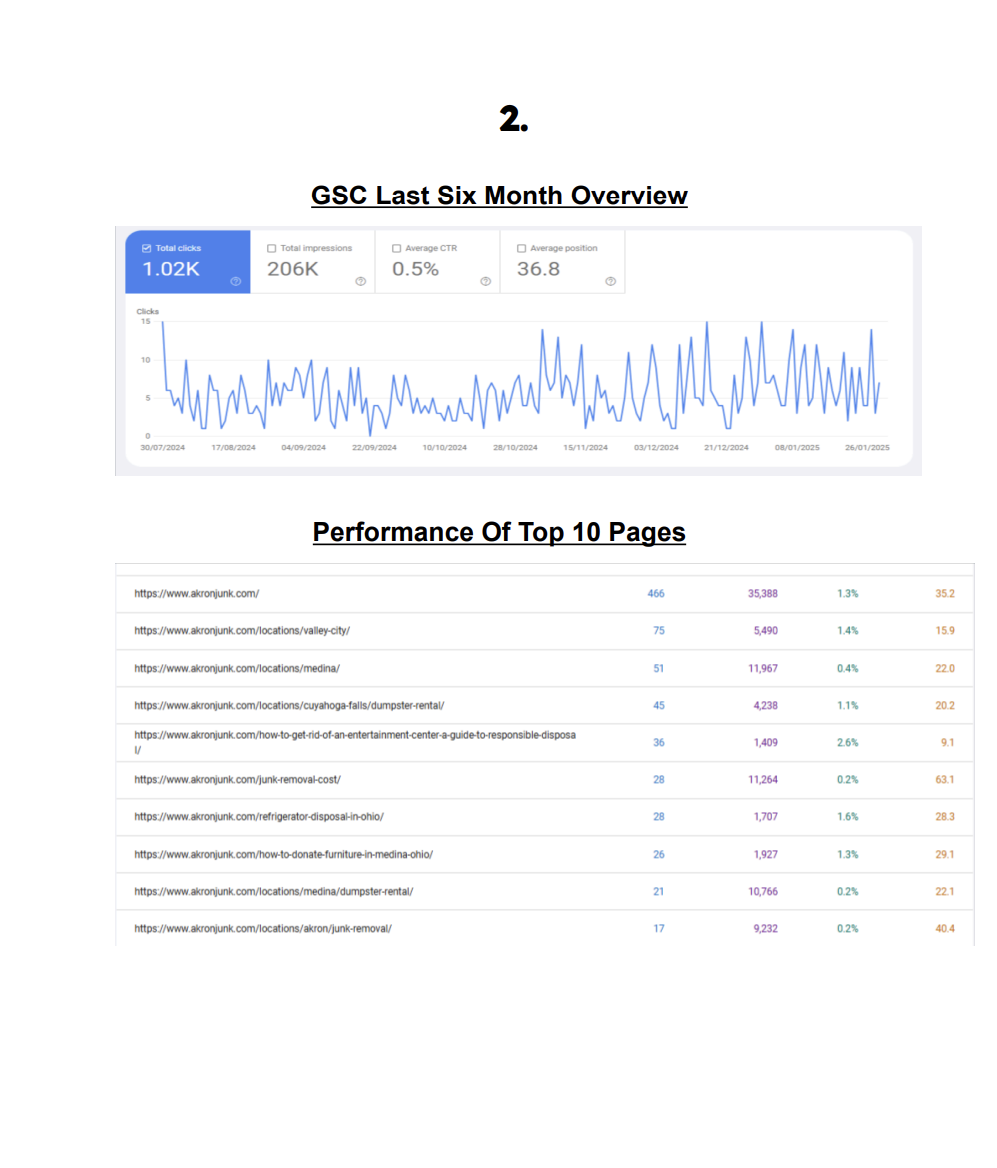This screenshot has width=997, height=1168.
Task: Click help icon in Total clicks card
Action: coord(236,282)
